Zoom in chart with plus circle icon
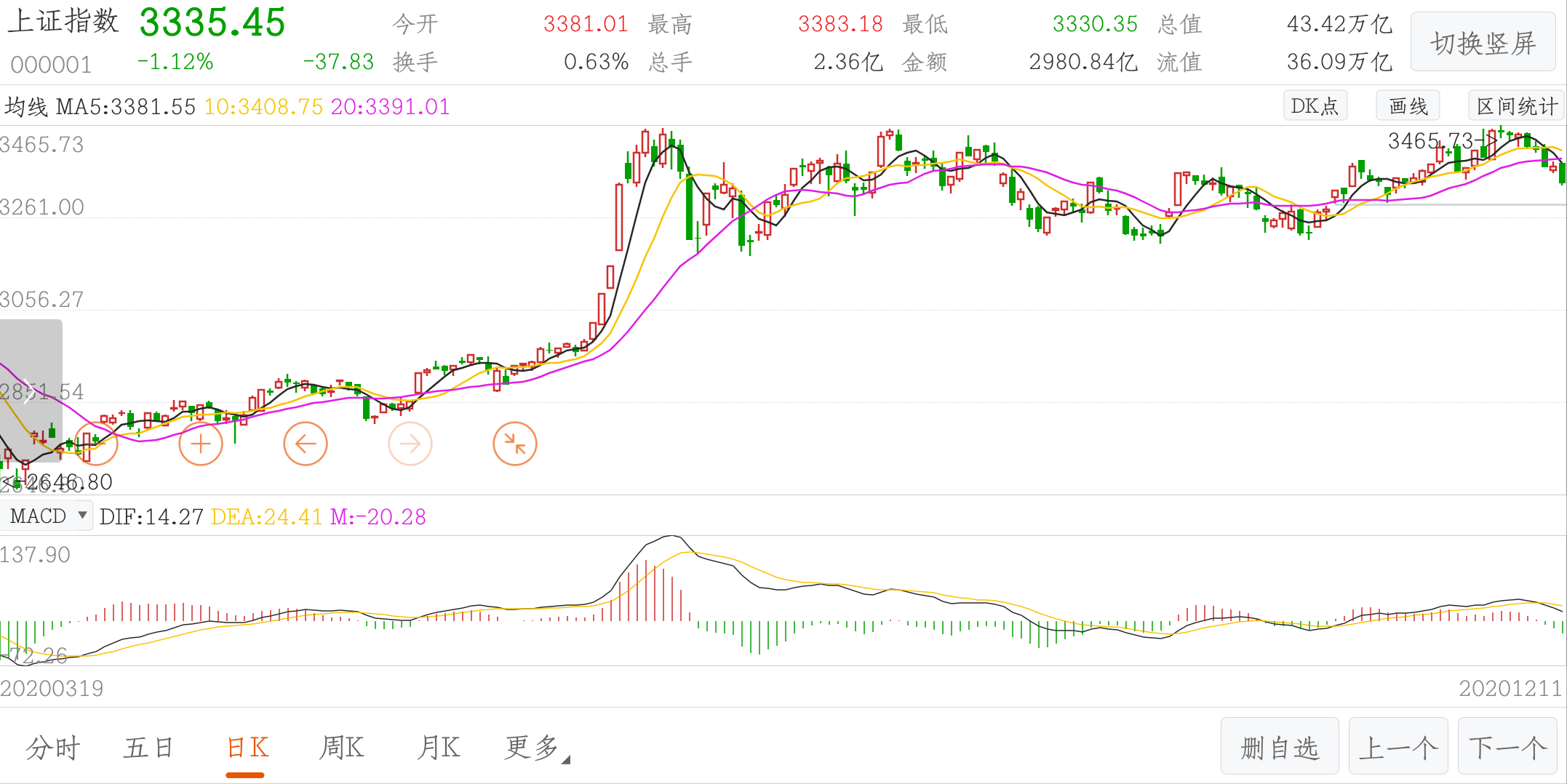Screen dimensions: 1567x784 [201, 444]
